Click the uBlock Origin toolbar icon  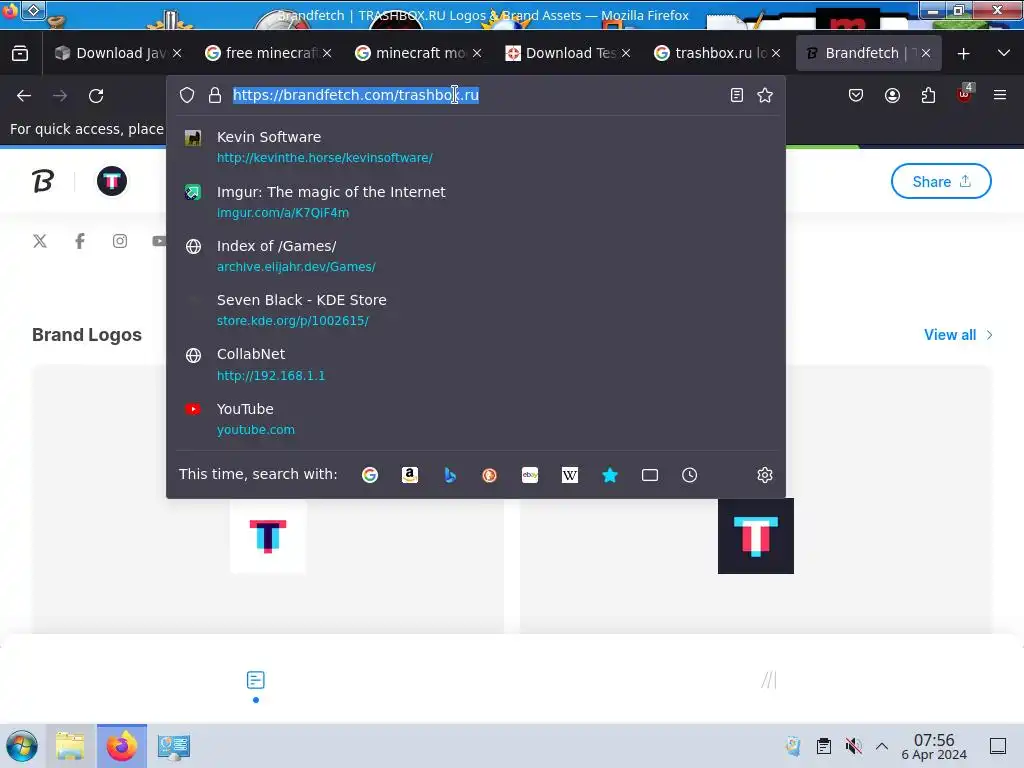tap(965, 94)
